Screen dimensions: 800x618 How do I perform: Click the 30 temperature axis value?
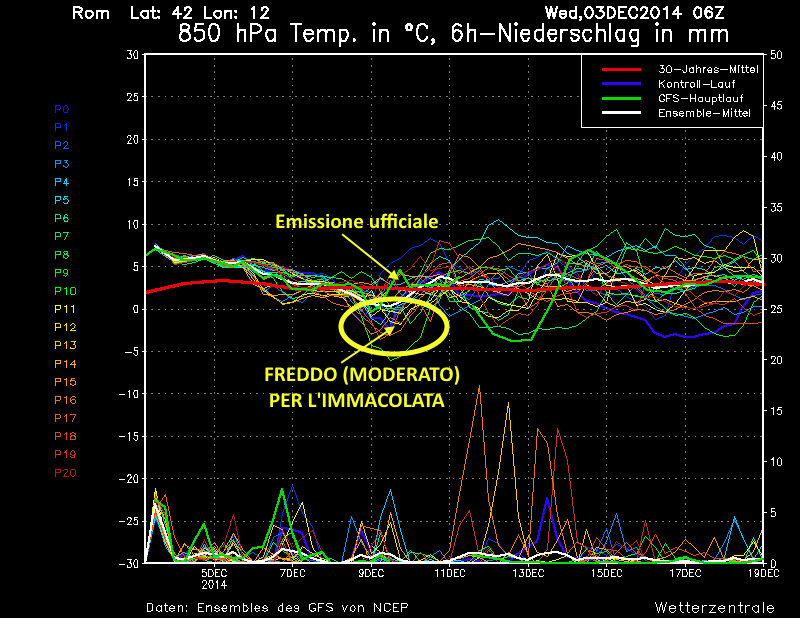[x=133, y=55]
